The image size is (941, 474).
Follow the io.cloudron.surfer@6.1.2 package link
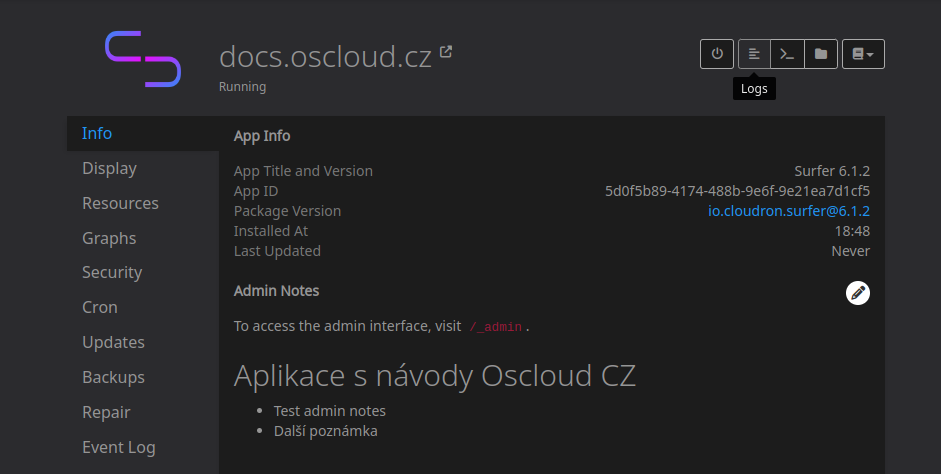[788, 211]
